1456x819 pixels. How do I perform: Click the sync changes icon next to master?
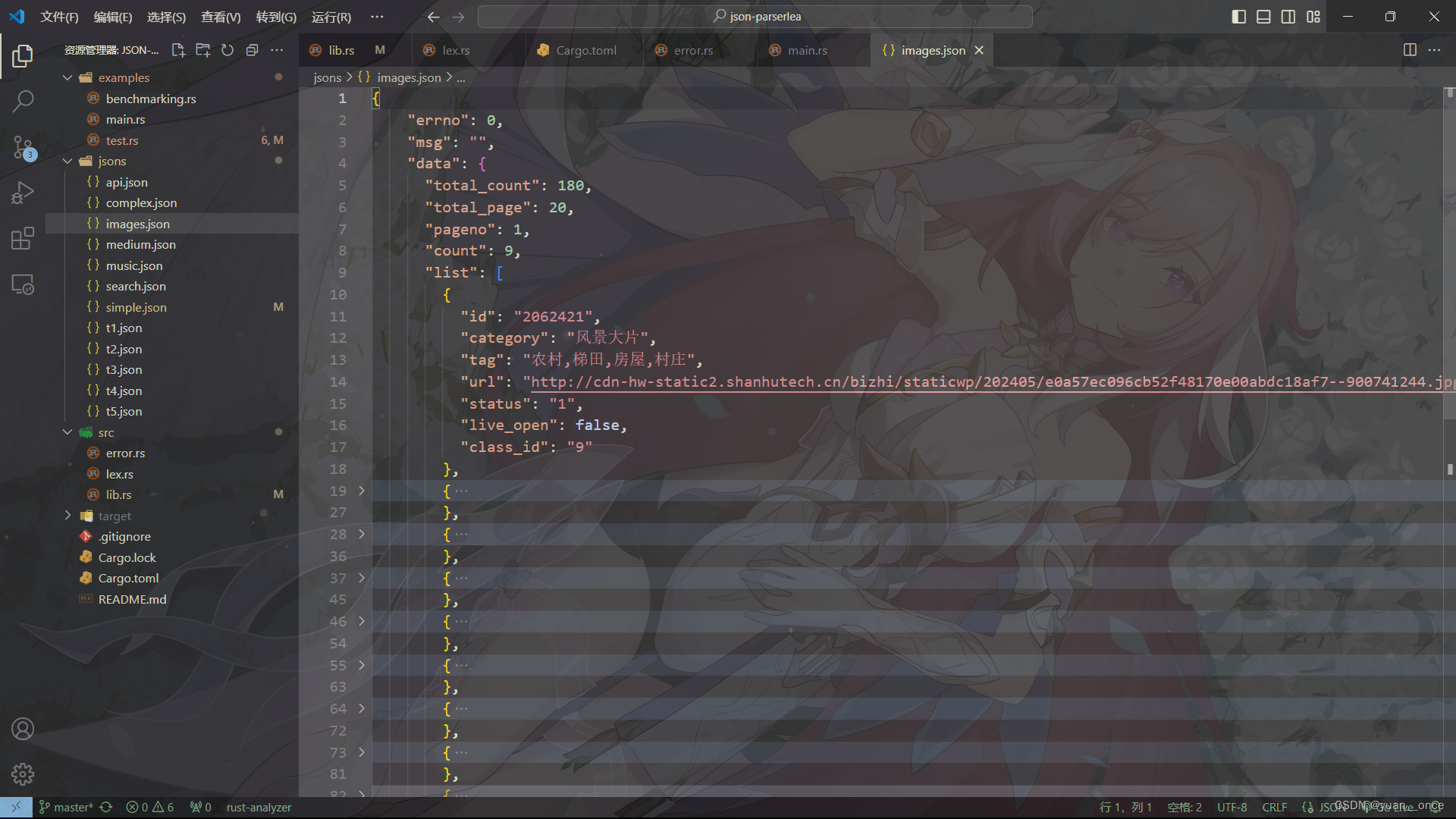click(106, 807)
